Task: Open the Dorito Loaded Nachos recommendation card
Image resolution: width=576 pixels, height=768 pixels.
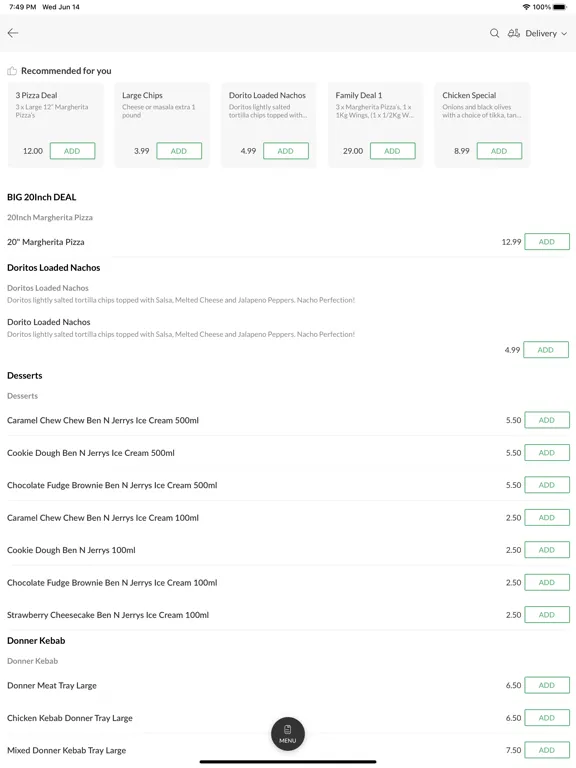Action: tap(268, 125)
